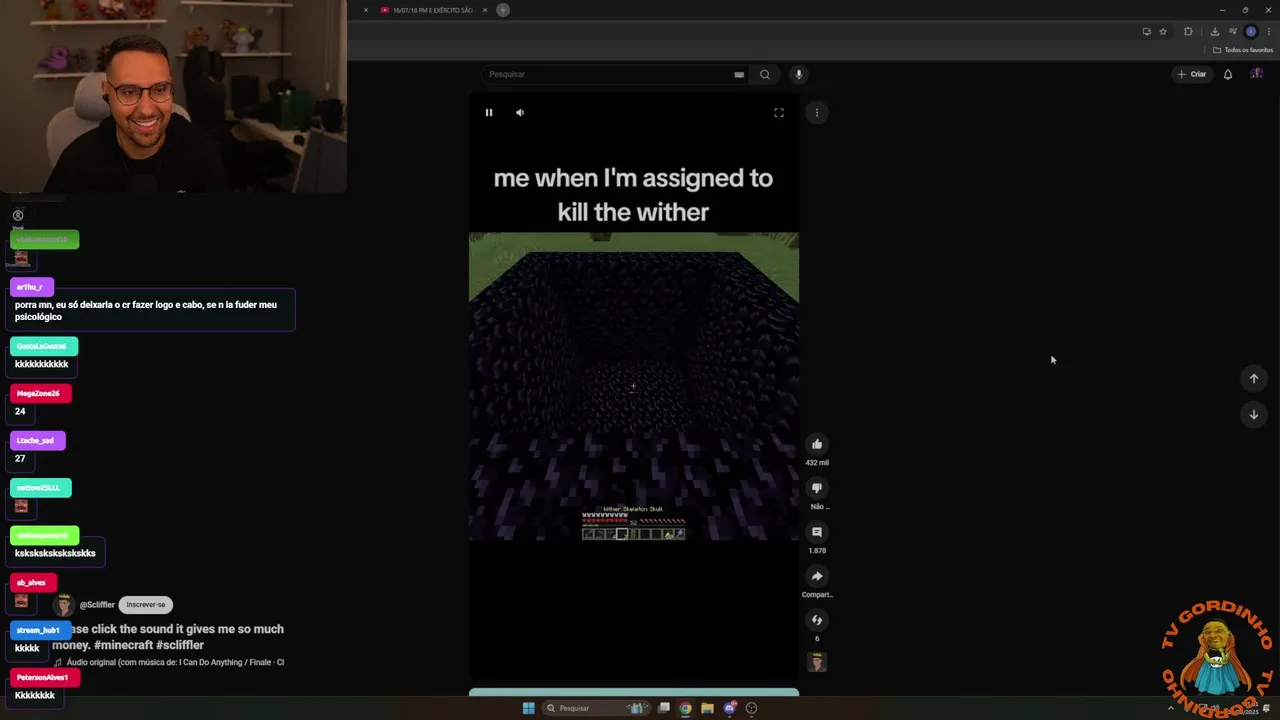Open the @Scliffler channel link
1280x720 pixels.
click(x=97, y=605)
